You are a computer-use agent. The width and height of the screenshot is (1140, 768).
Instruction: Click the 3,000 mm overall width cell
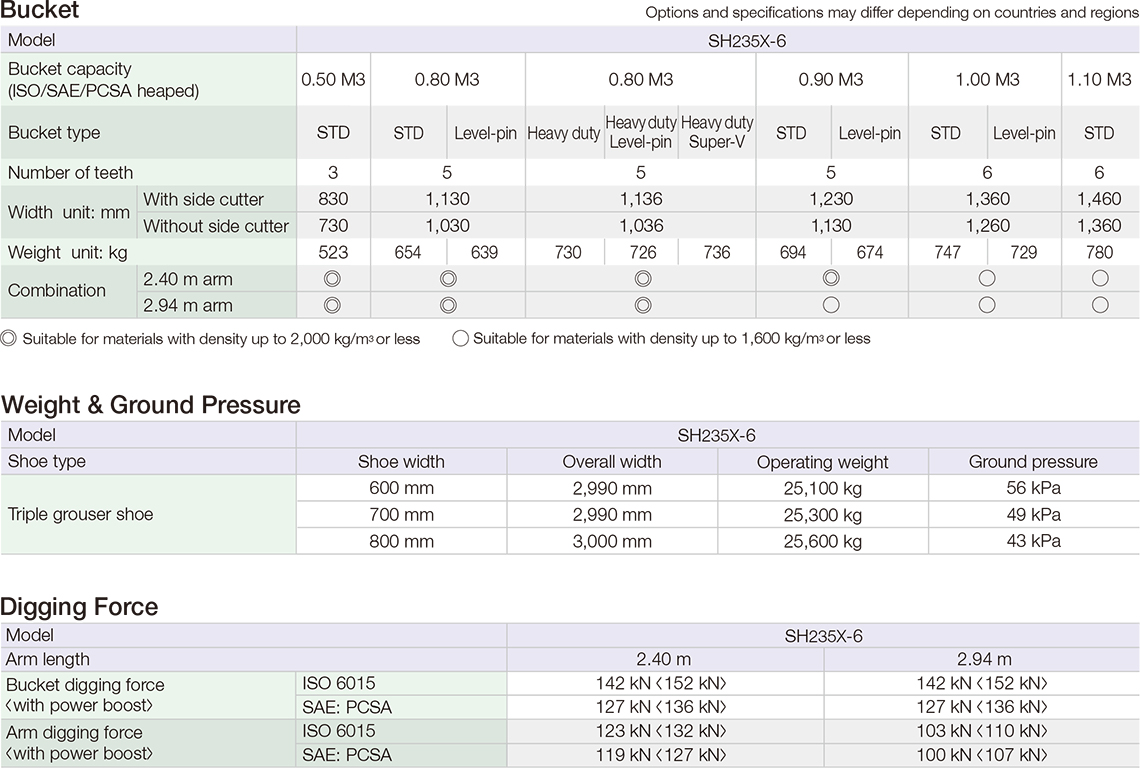coord(612,541)
